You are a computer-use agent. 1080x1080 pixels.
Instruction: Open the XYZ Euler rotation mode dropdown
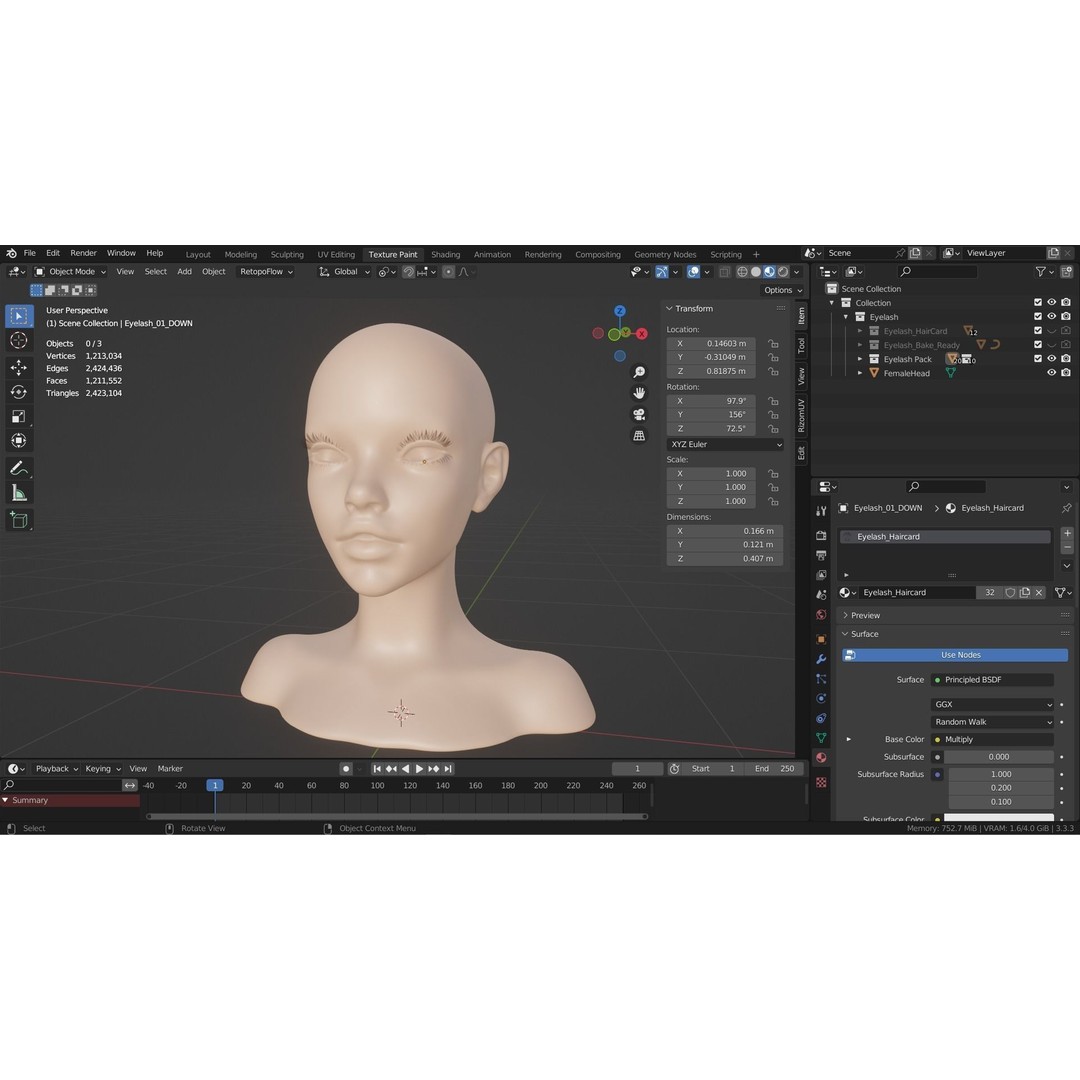[x=725, y=444]
